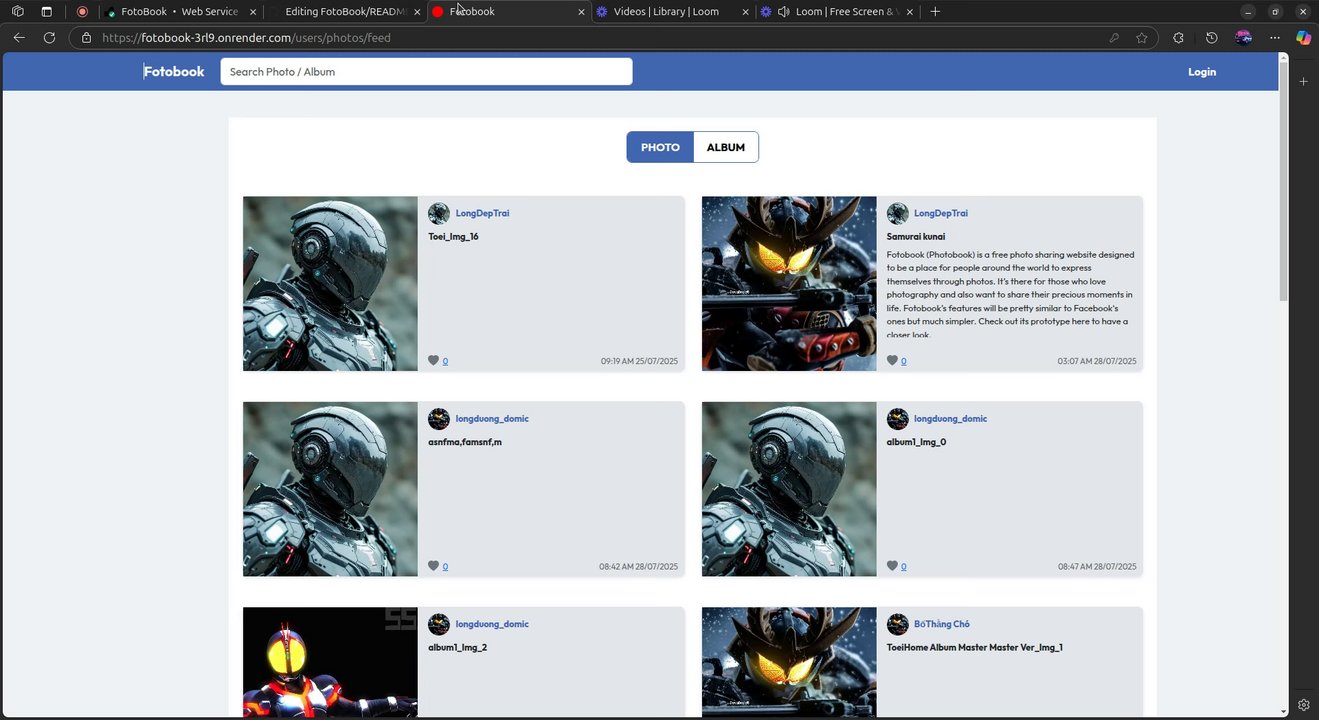The height and width of the screenshot is (720, 1319).
Task: Open longduong_domic profile on album1_Img_2 card
Action: (492, 624)
